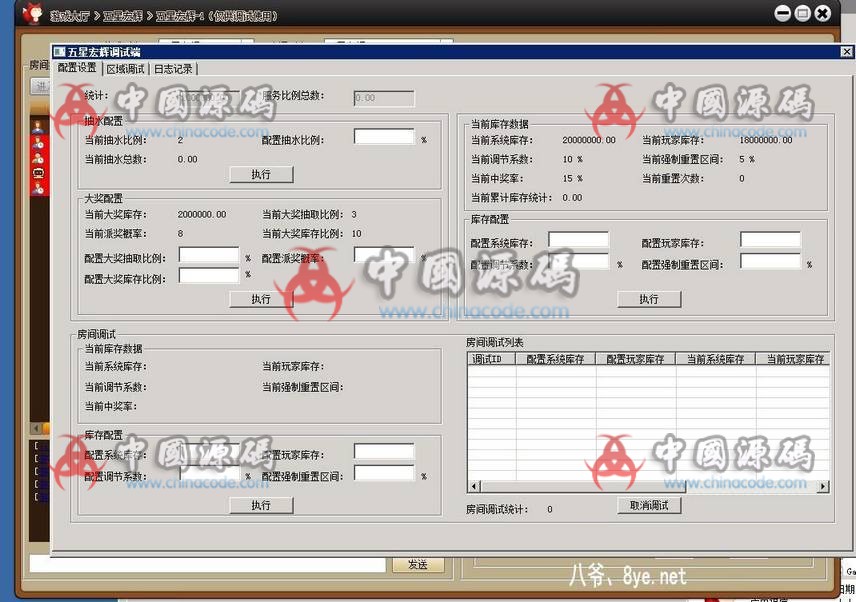This screenshot has width=856, height=602.
Task: Focus the upper-right 配置系统库存 input
Action: click(x=579, y=240)
